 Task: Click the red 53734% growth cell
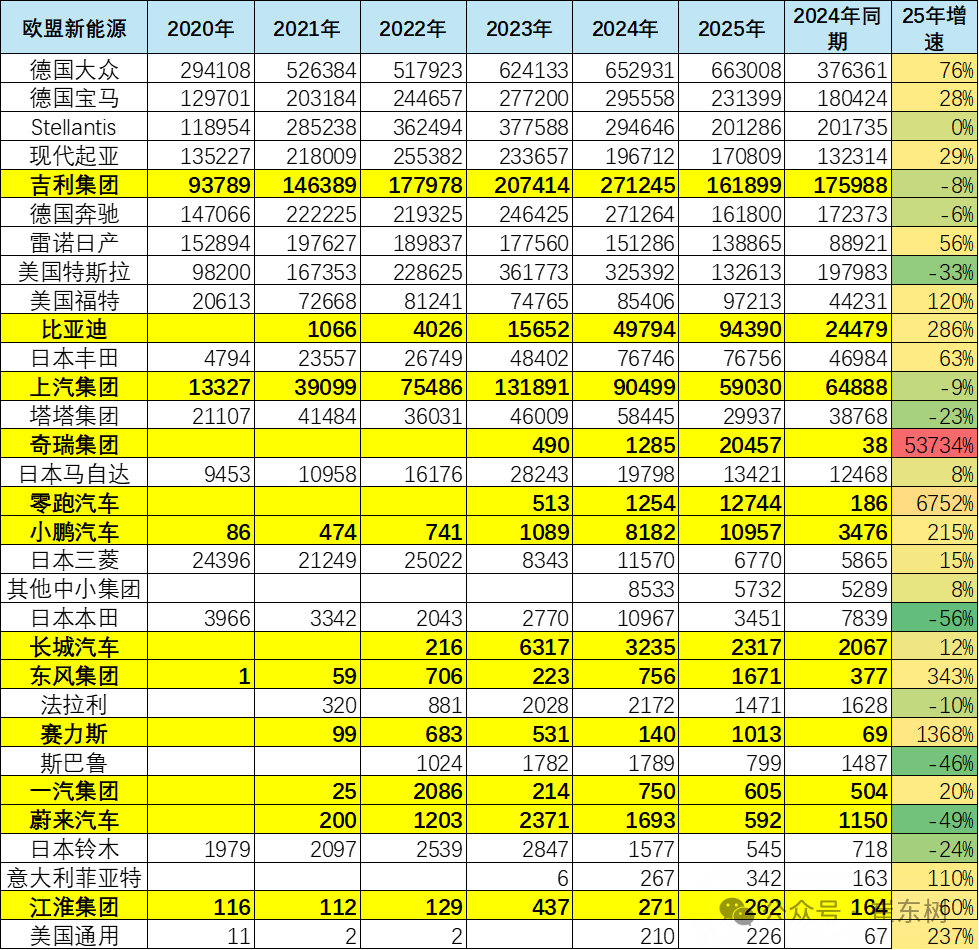tap(935, 444)
